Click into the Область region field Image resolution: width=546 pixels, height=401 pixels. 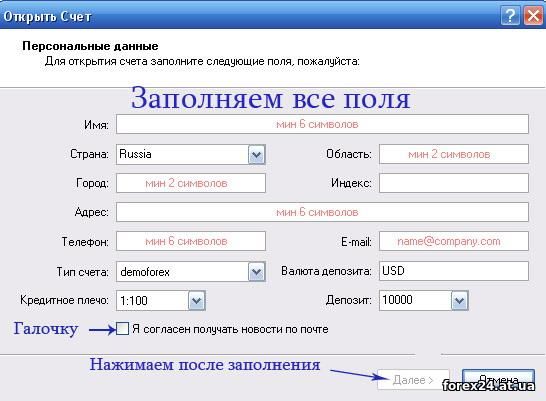point(454,154)
